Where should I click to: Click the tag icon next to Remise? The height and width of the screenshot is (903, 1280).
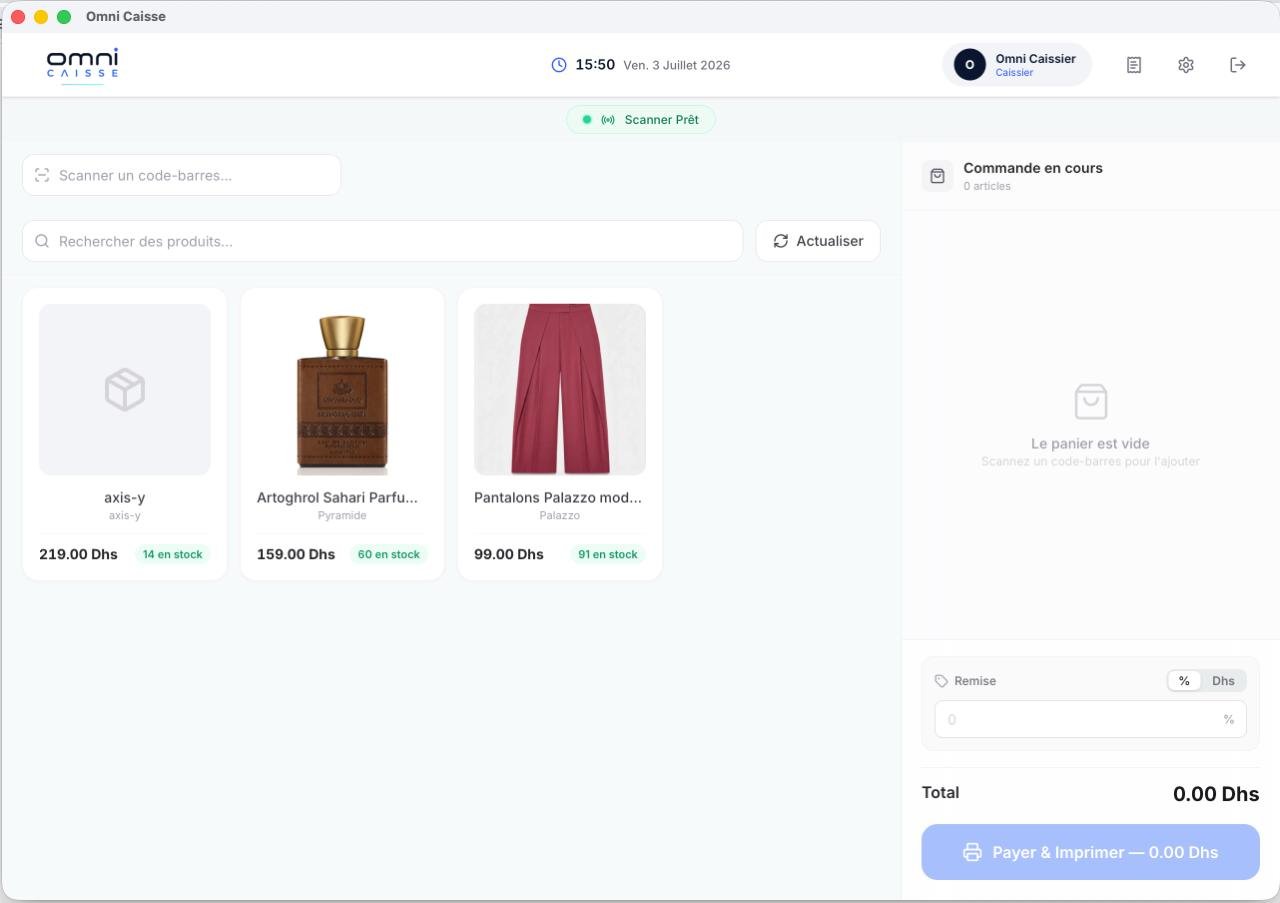941,681
